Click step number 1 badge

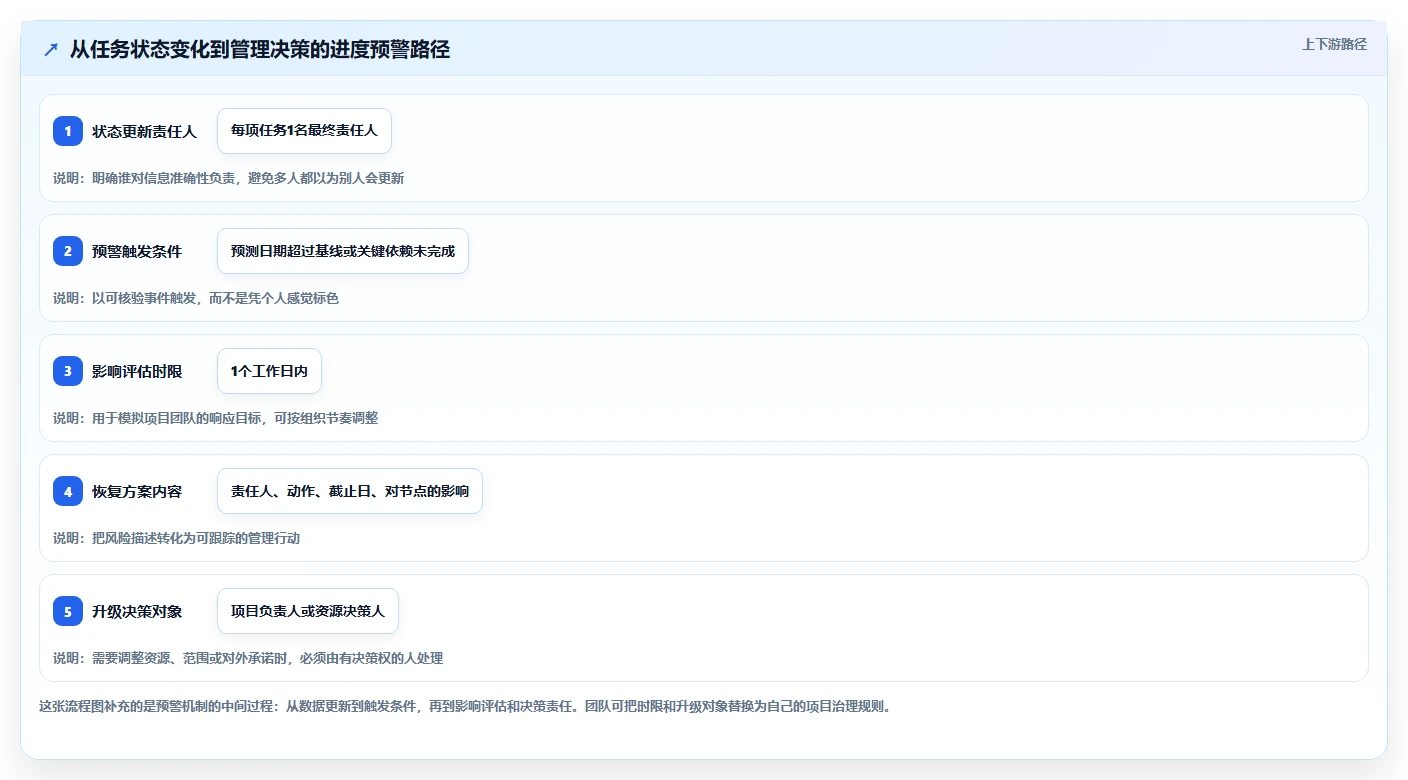68,131
